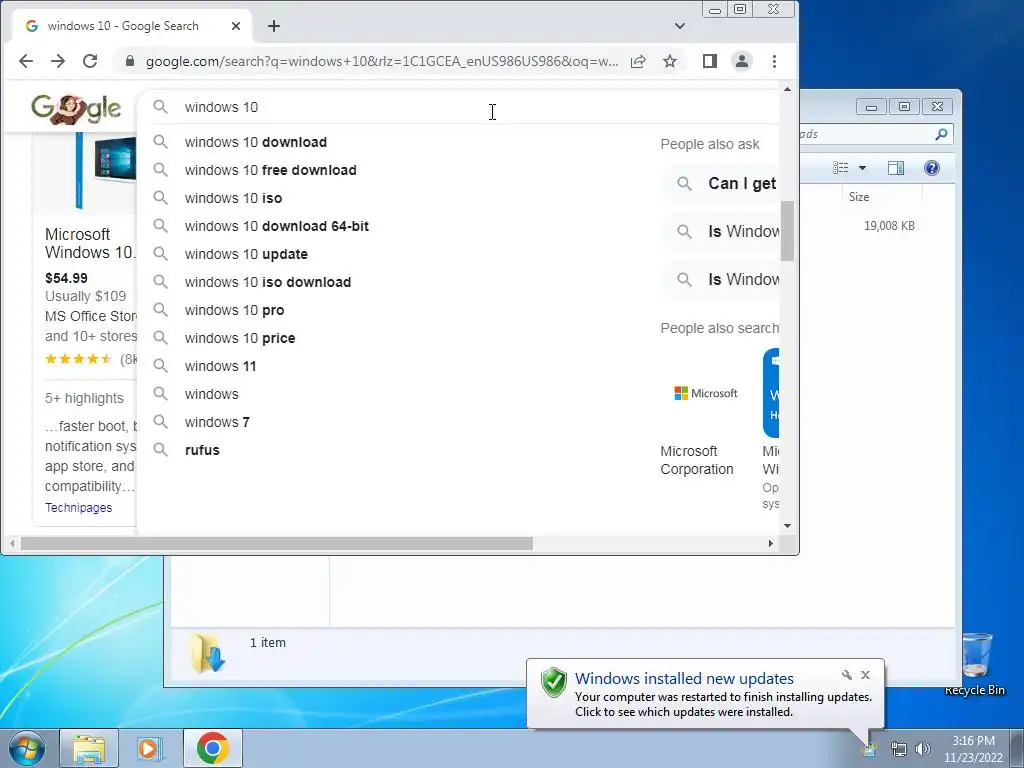The width and height of the screenshot is (1024, 768).
Task: Click the horizontal scroll right arrow
Action: tap(771, 543)
